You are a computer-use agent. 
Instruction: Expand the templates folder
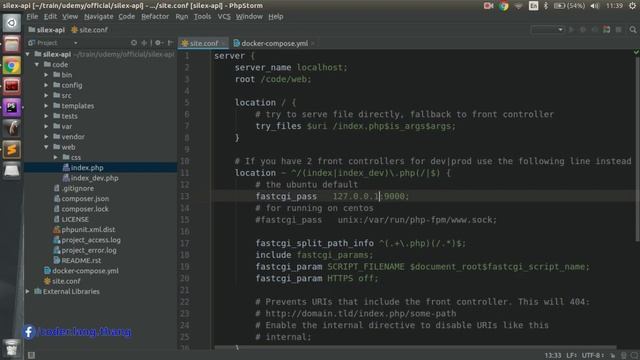(x=46, y=106)
